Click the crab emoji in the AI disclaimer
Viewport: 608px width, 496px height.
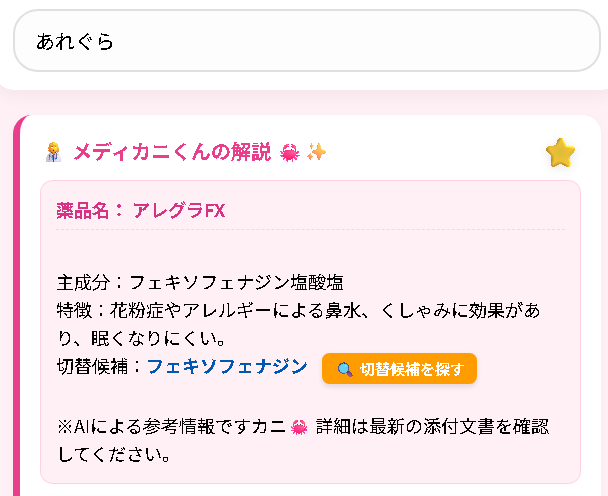click(298, 428)
